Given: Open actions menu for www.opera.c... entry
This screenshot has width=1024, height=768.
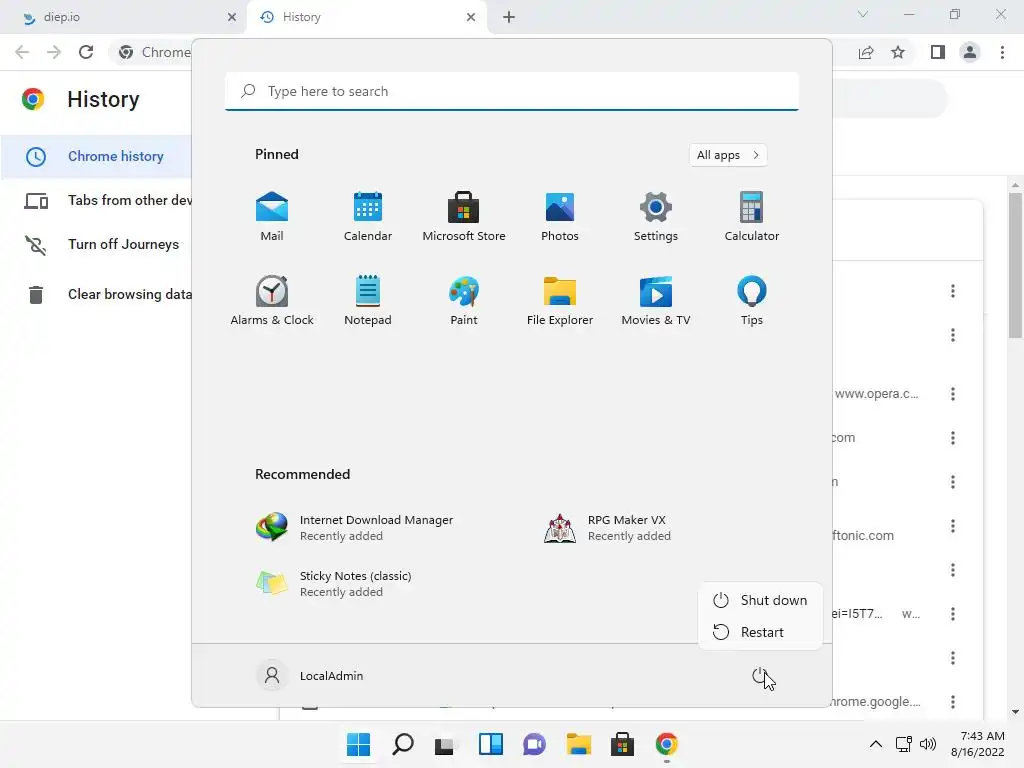Looking at the screenshot, I should [953, 394].
